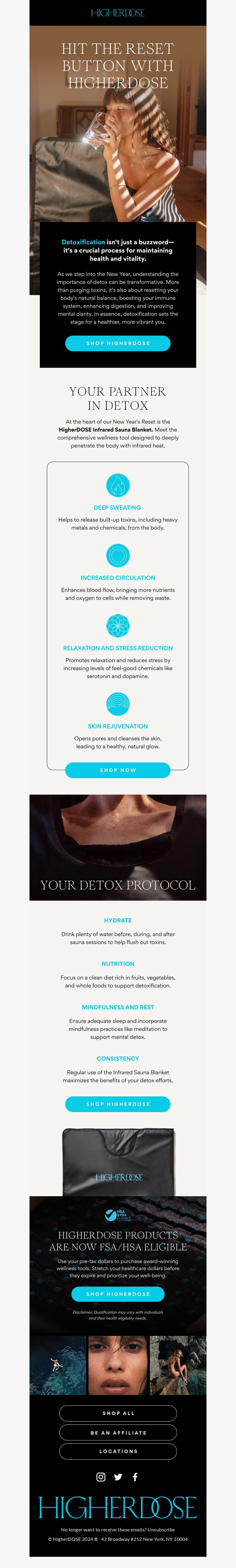The width and height of the screenshot is (236, 1568).
Task: Open the Facebook icon in the footer
Action: click(x=135, y=1477)
